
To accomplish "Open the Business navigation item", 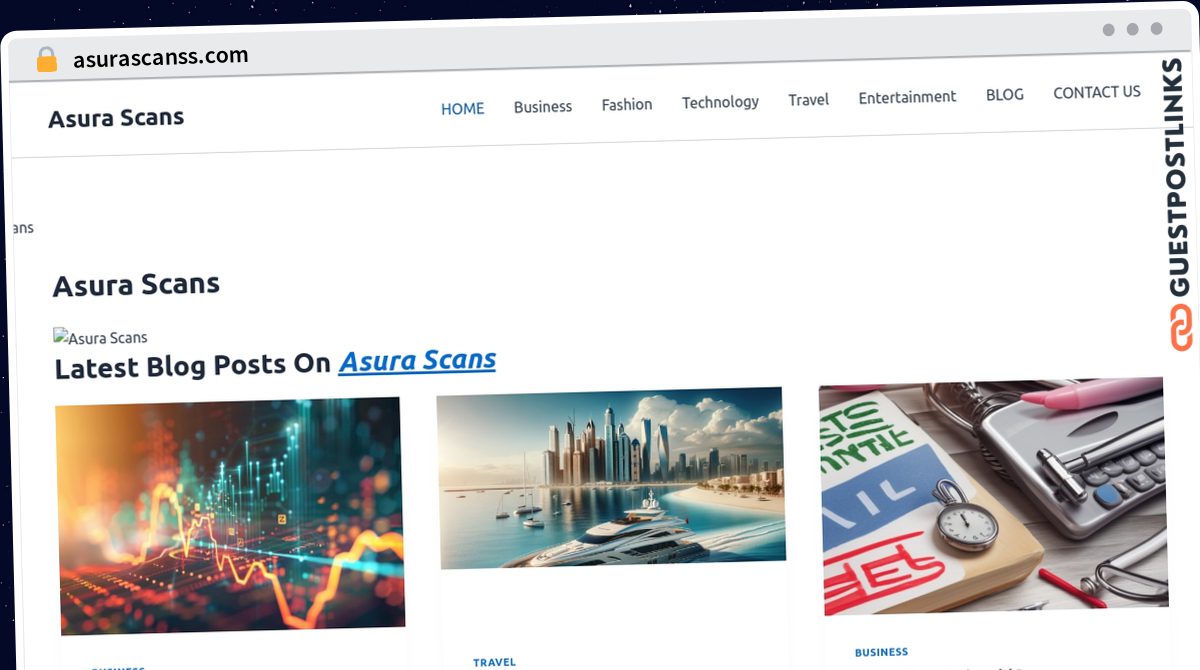I will click(543, 106).
